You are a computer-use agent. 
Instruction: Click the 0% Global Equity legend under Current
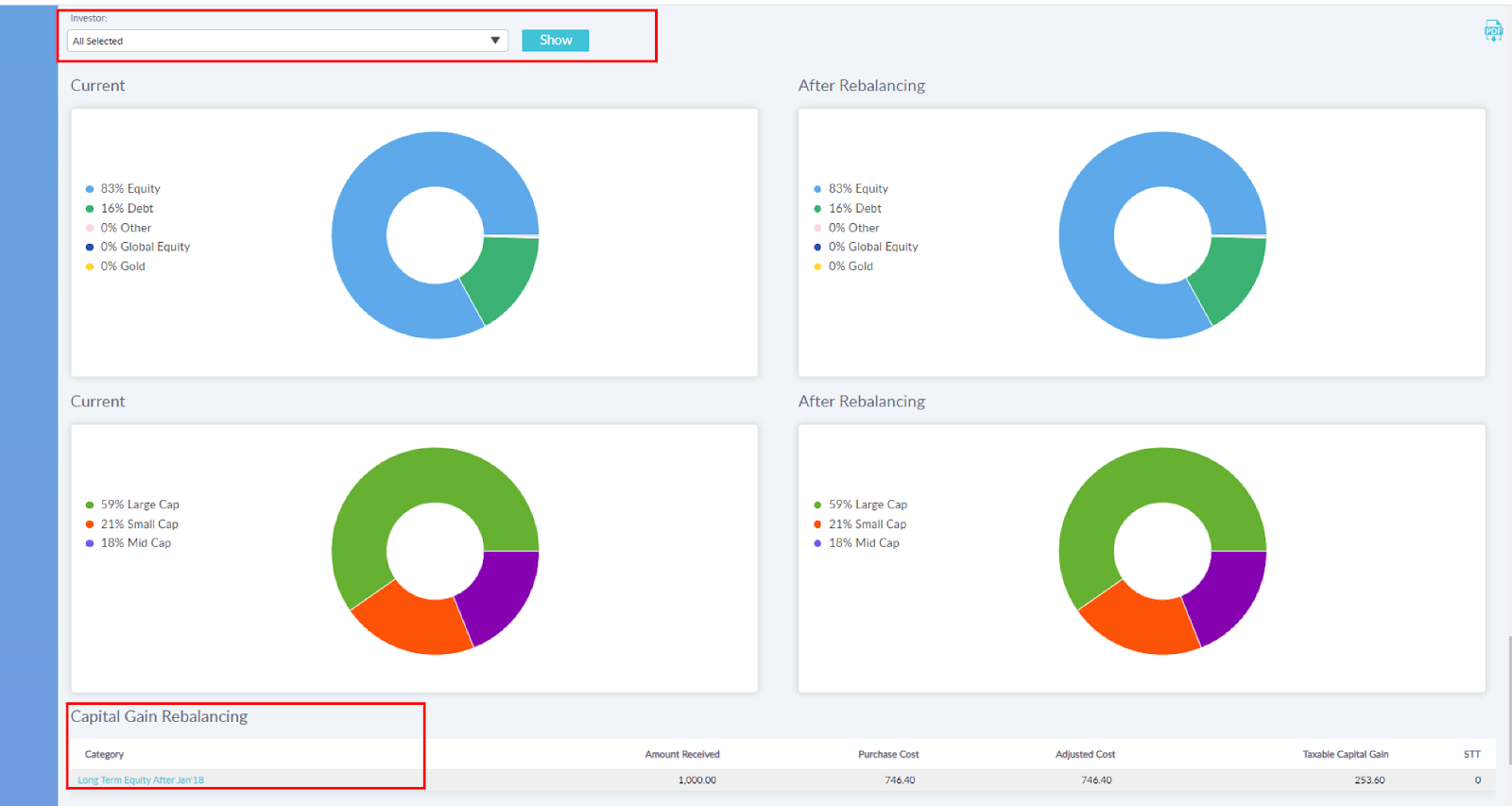click(138, 247)
